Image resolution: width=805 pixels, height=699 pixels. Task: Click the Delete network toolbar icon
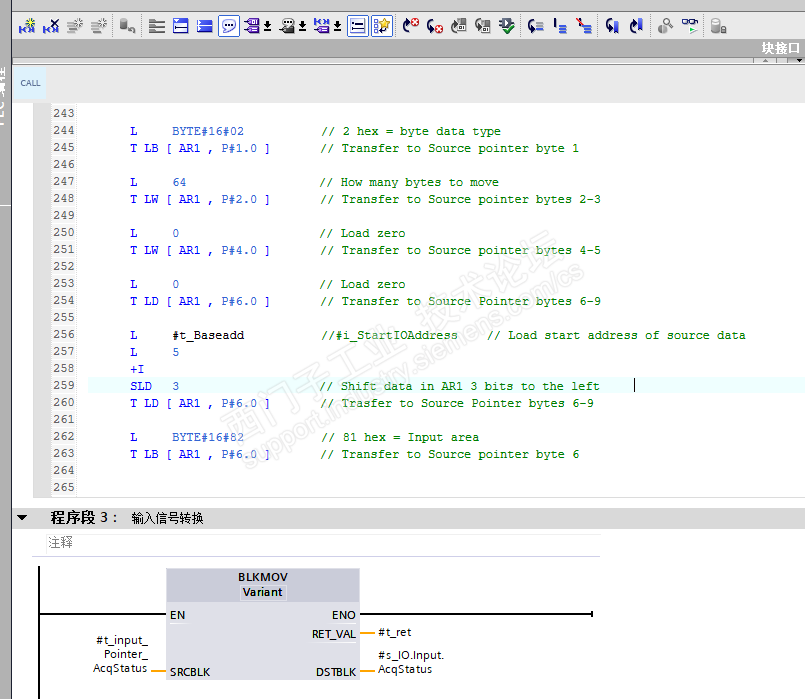coord(51,26)
